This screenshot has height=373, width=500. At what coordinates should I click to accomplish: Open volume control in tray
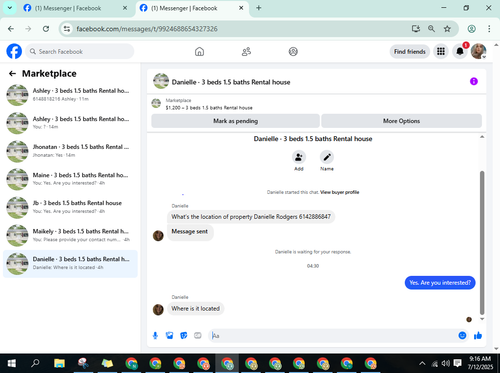(x=446, y=363)
